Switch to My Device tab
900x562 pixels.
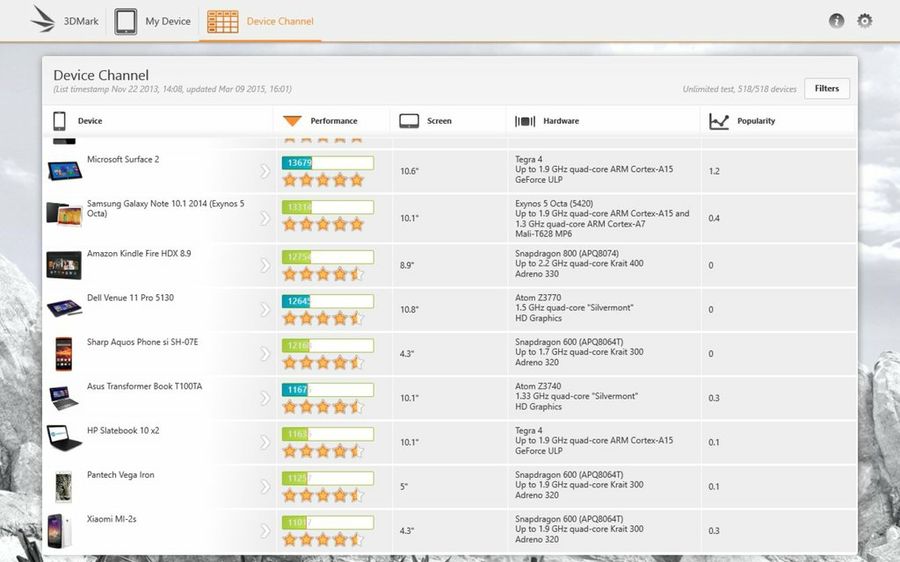pyautogui.click(x=168, y=21)
